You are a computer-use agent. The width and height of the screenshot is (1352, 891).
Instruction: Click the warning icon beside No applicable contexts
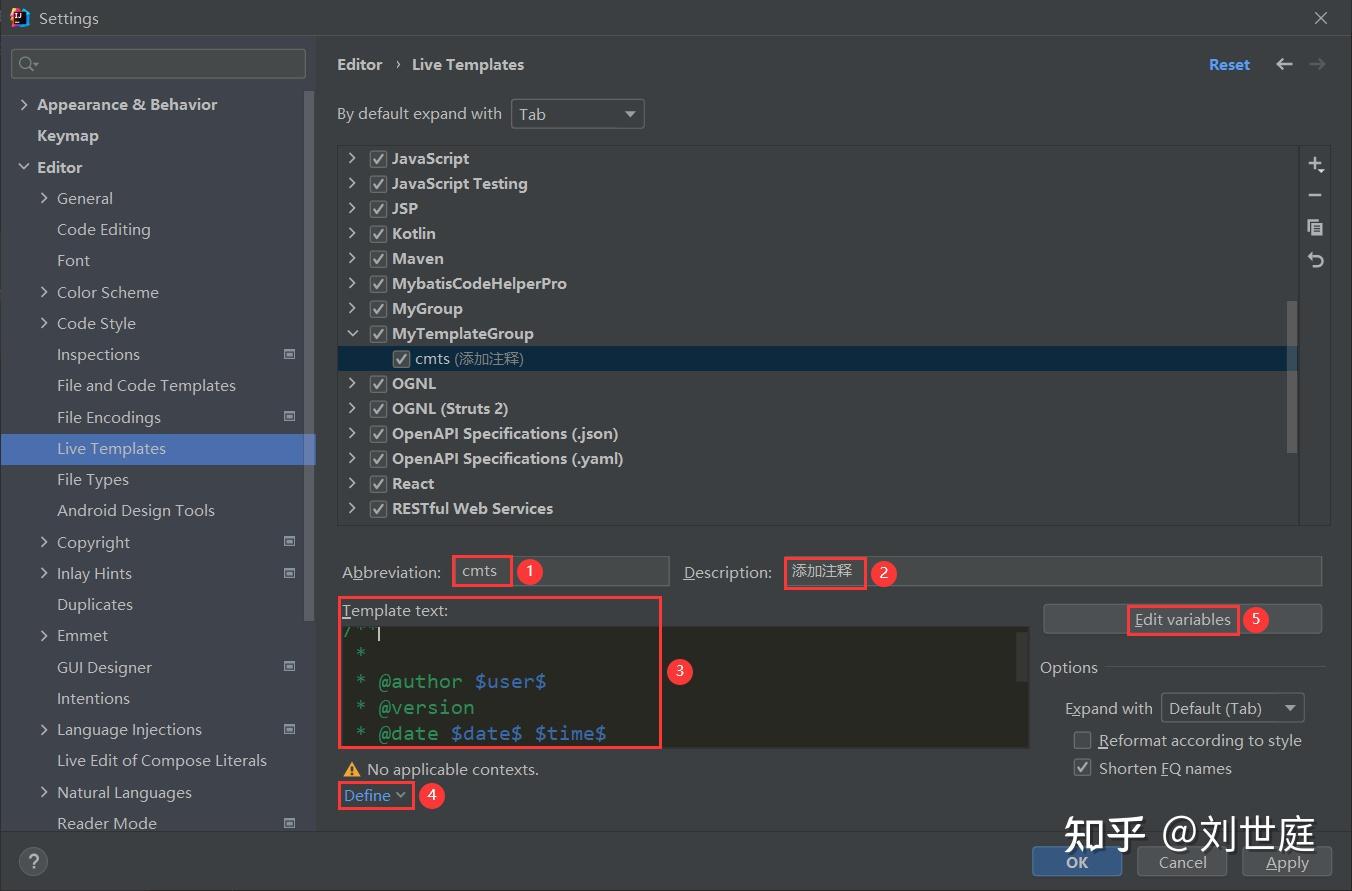[351, 769]
